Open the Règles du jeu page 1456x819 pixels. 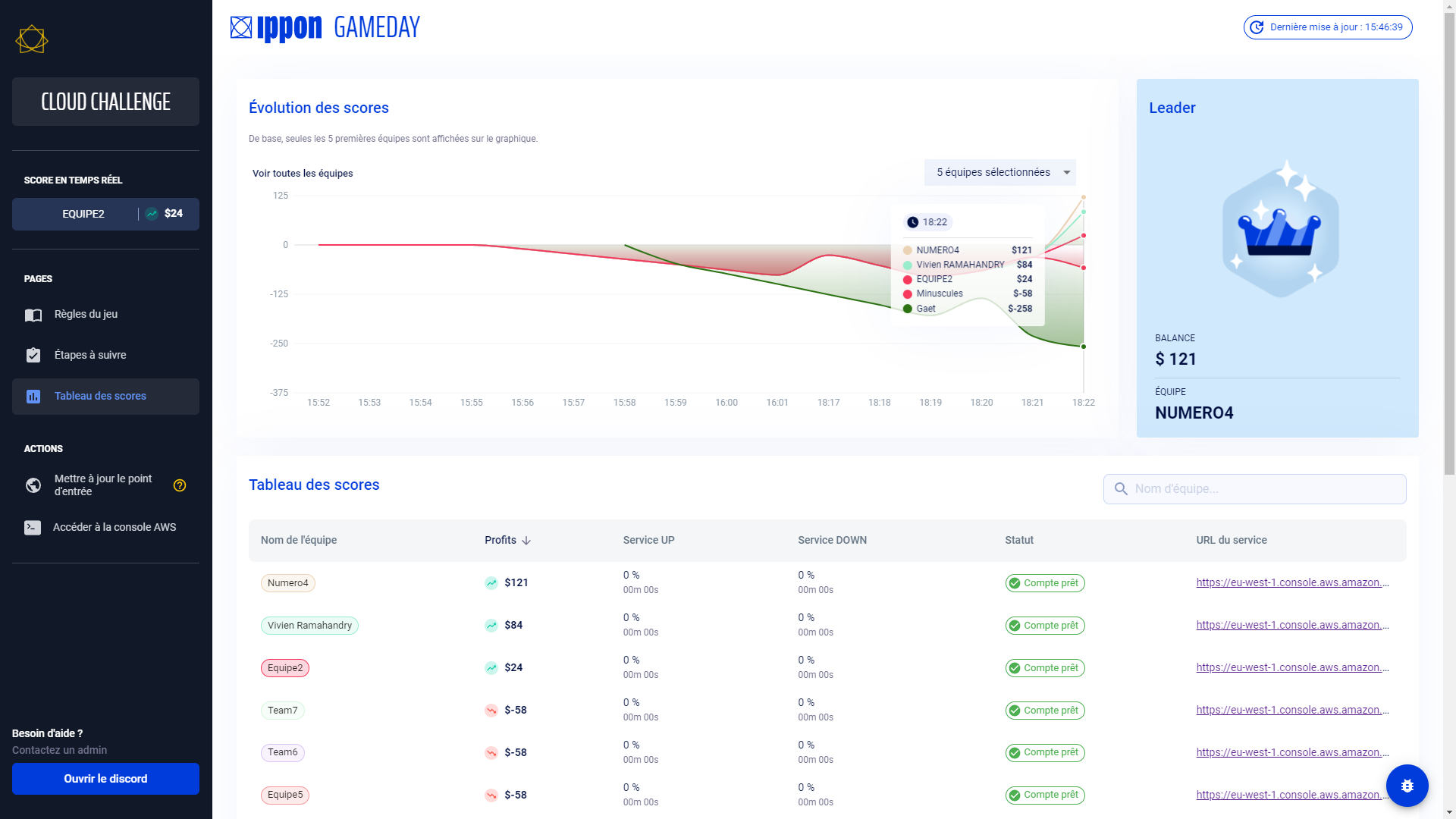click(105, 315)
